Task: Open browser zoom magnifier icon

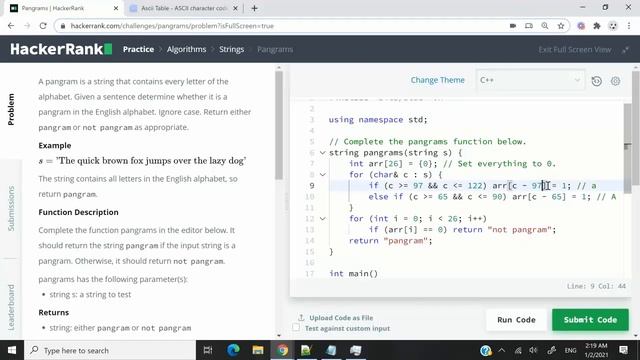Action: [545, 26]
